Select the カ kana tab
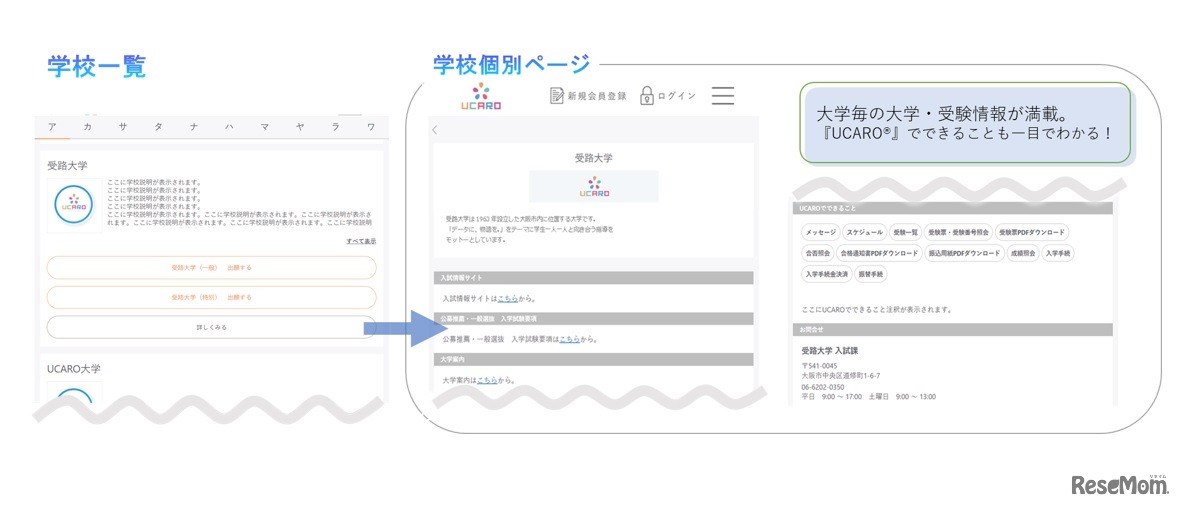 tap(87, 127)
